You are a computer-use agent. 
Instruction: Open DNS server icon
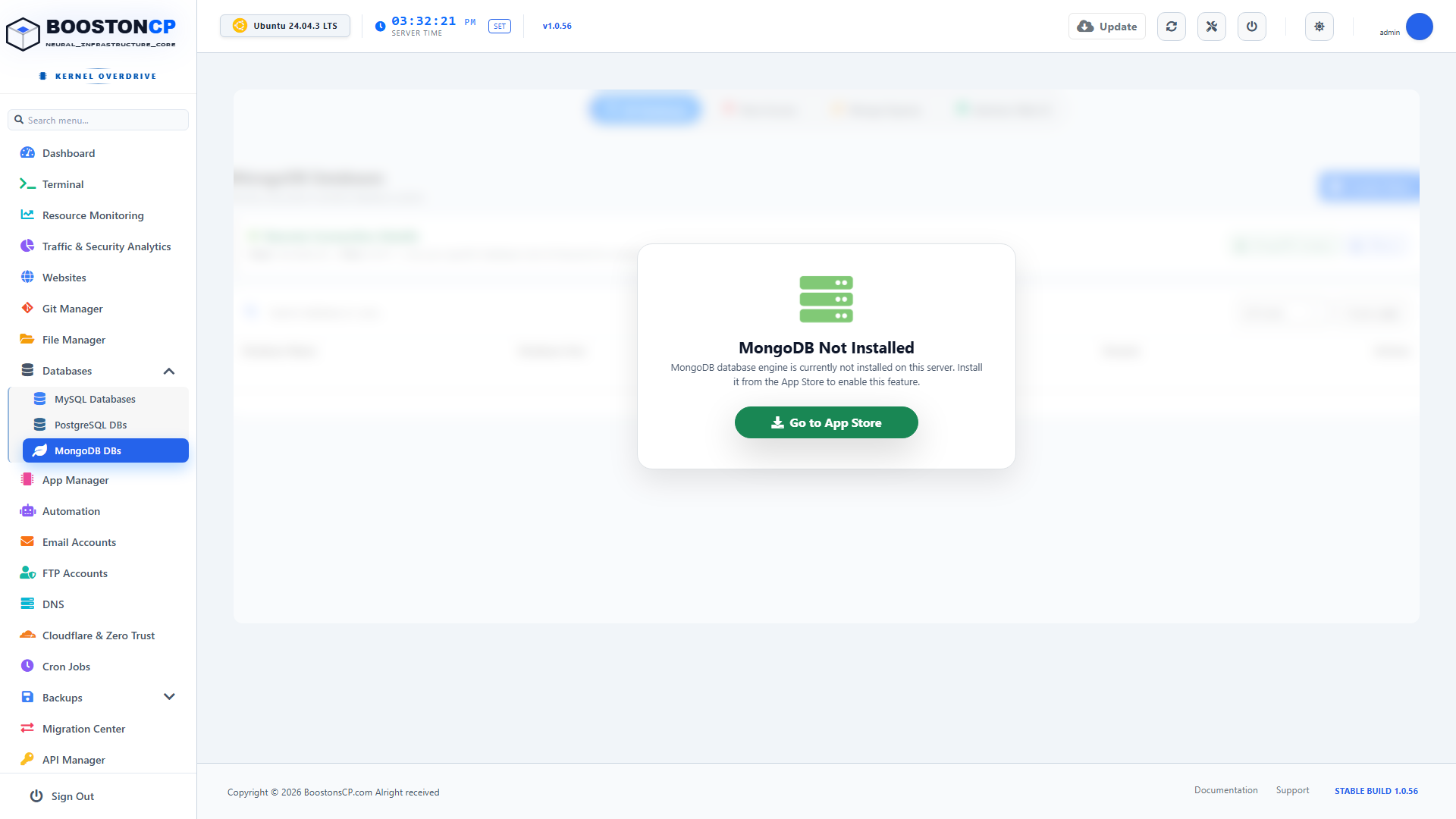[27, 604]
